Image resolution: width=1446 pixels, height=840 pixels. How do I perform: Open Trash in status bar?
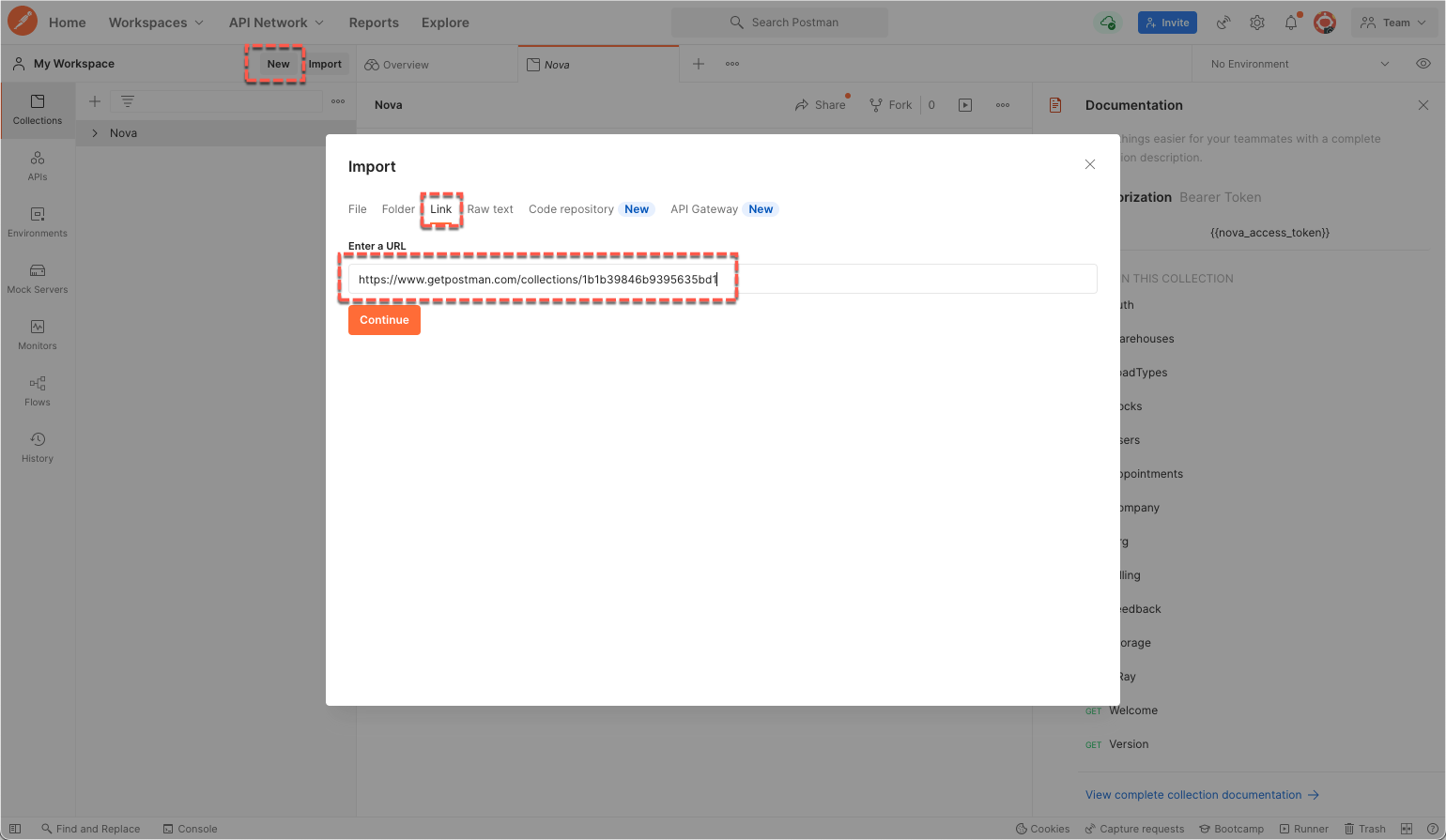1365,829
